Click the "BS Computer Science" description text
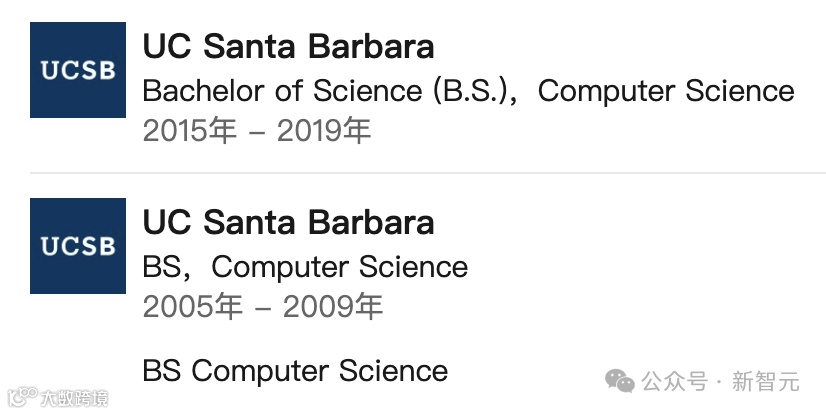826x414 pixels. [x=295, y=371]
